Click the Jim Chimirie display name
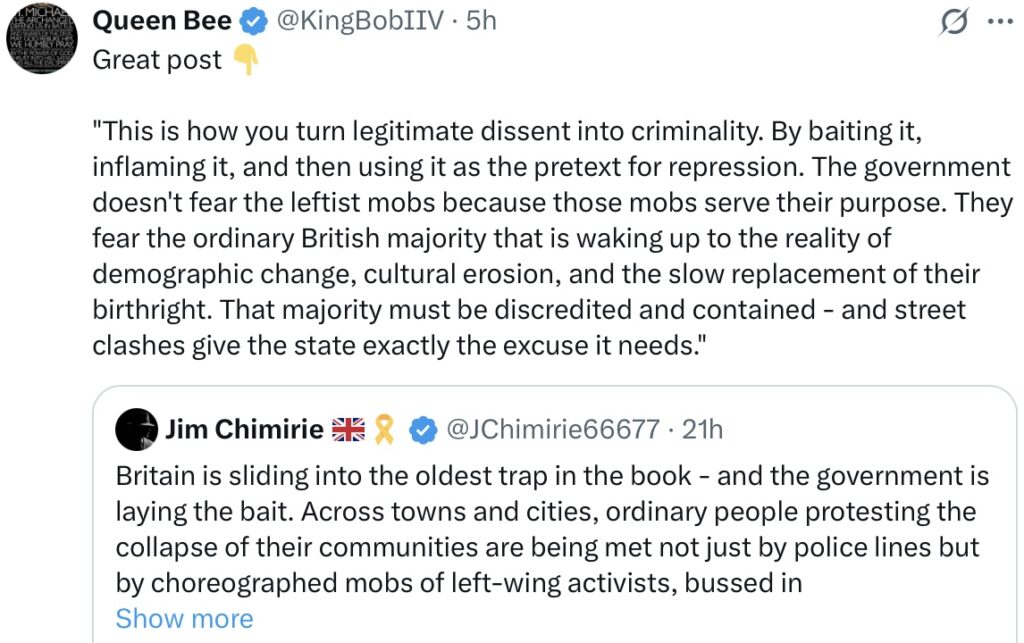This screenshot has width=1024, height=643. coord(244,429)
